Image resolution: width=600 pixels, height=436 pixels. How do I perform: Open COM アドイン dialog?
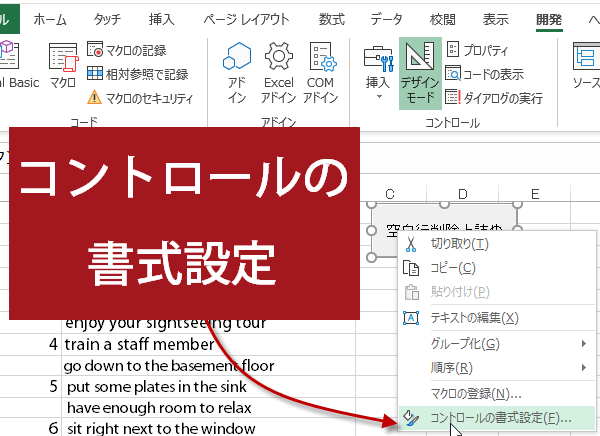321,70
